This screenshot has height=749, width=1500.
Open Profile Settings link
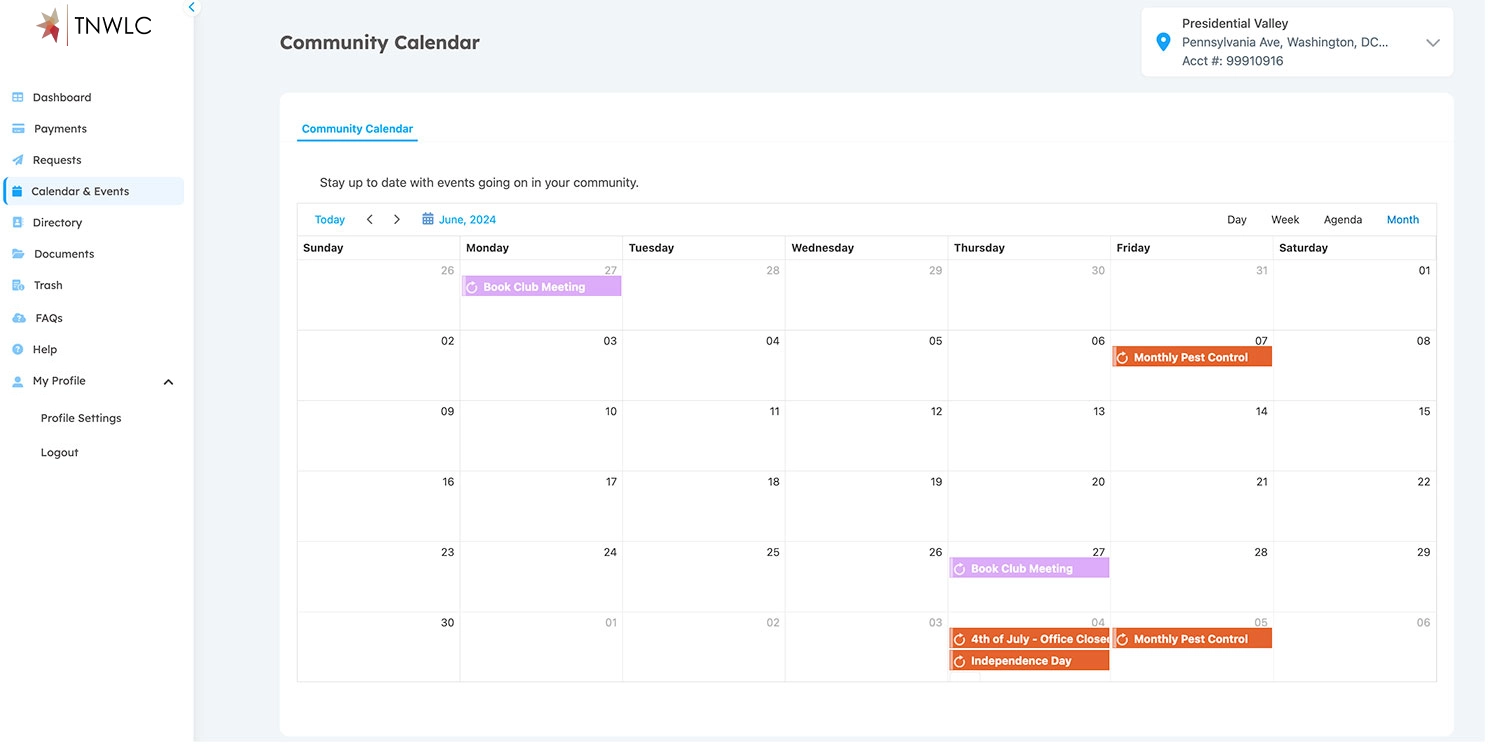click(81, 419)
